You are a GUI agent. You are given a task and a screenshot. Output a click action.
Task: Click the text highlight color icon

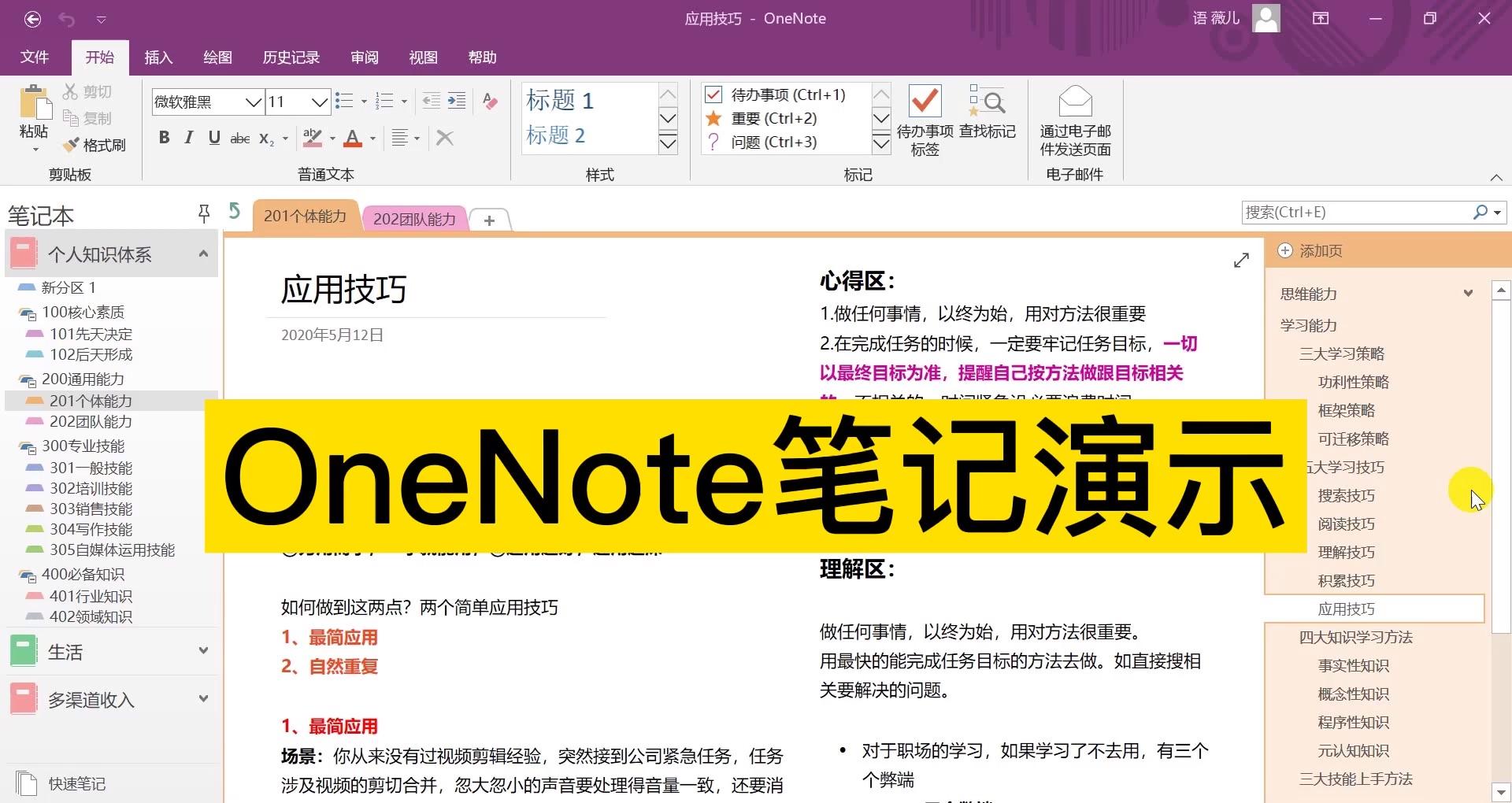(x=312, y=138)
